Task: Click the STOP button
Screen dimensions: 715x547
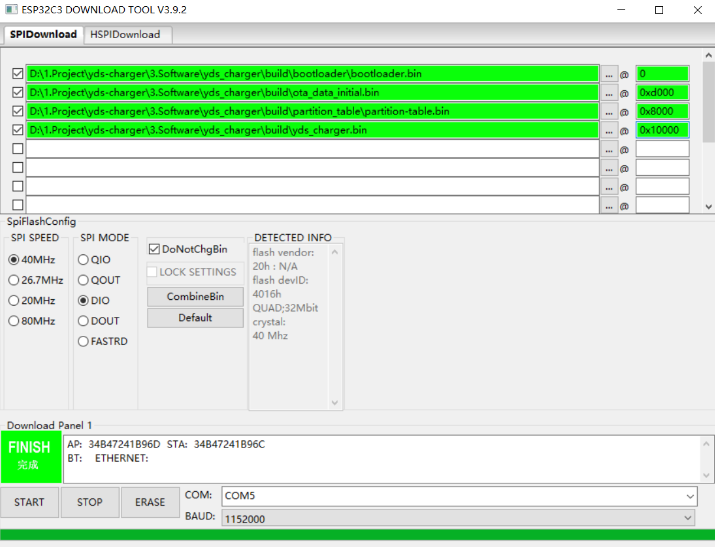Action: pos(90,502)
